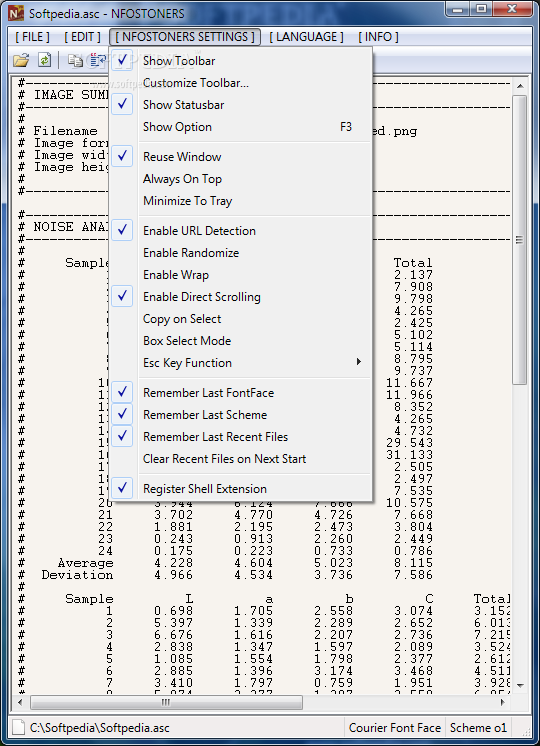Click the horizontal scrollbar right arrow
This screenshot has width=540, height=746.
click(x=503, y=702)
